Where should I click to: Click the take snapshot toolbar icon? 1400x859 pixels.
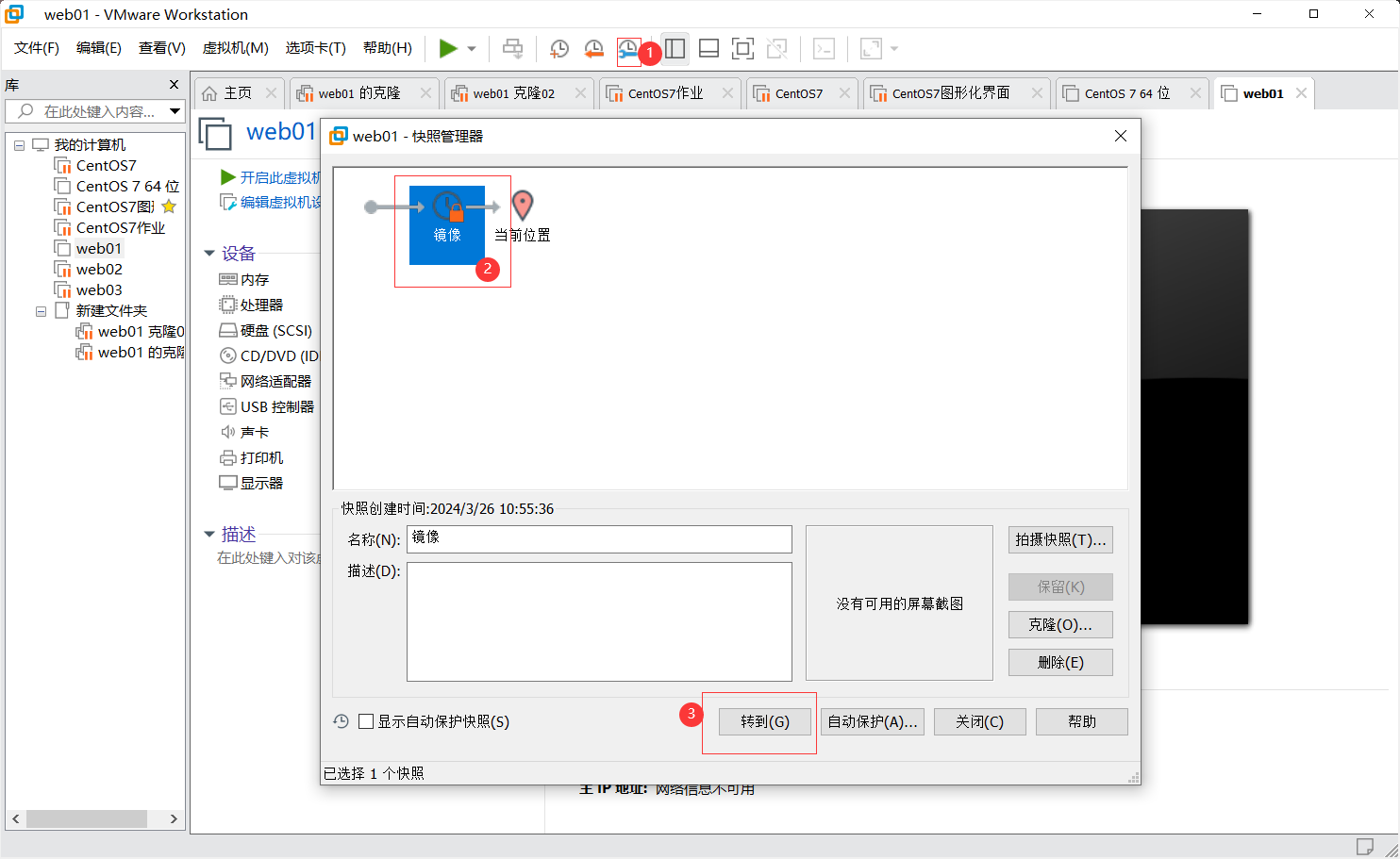tap(559, 48)
